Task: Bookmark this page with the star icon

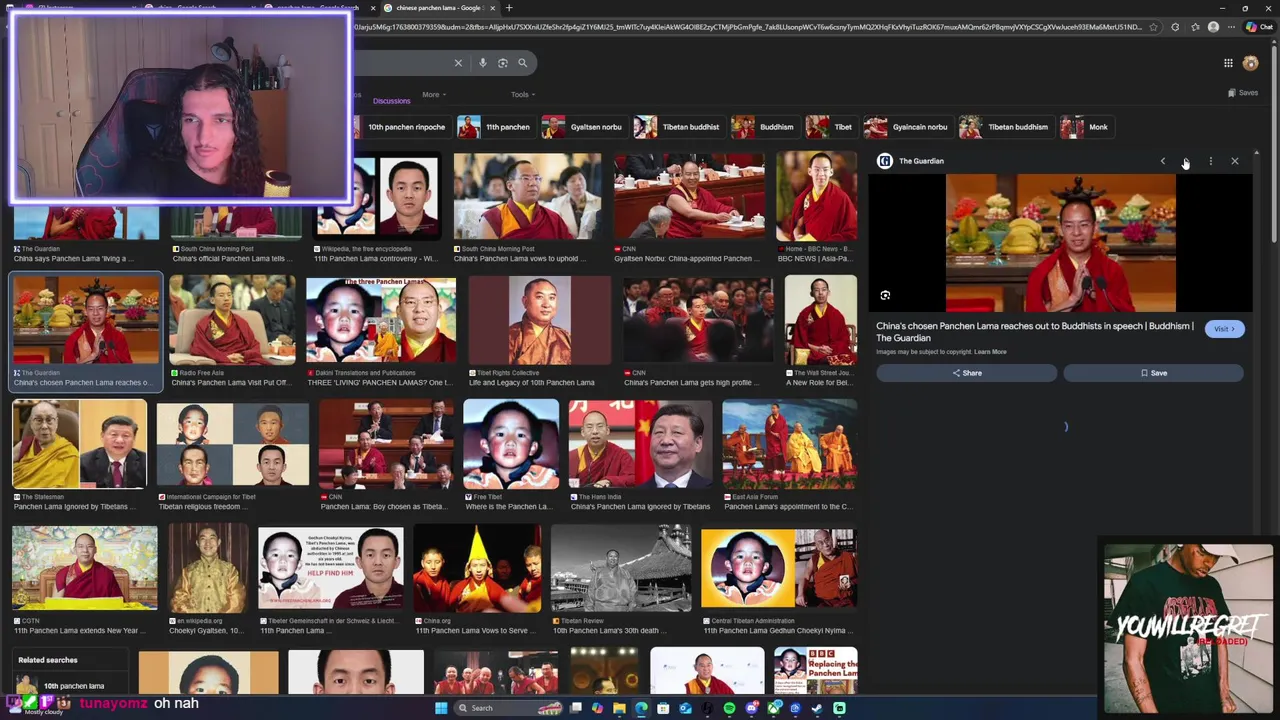Action: (1153, 27)
